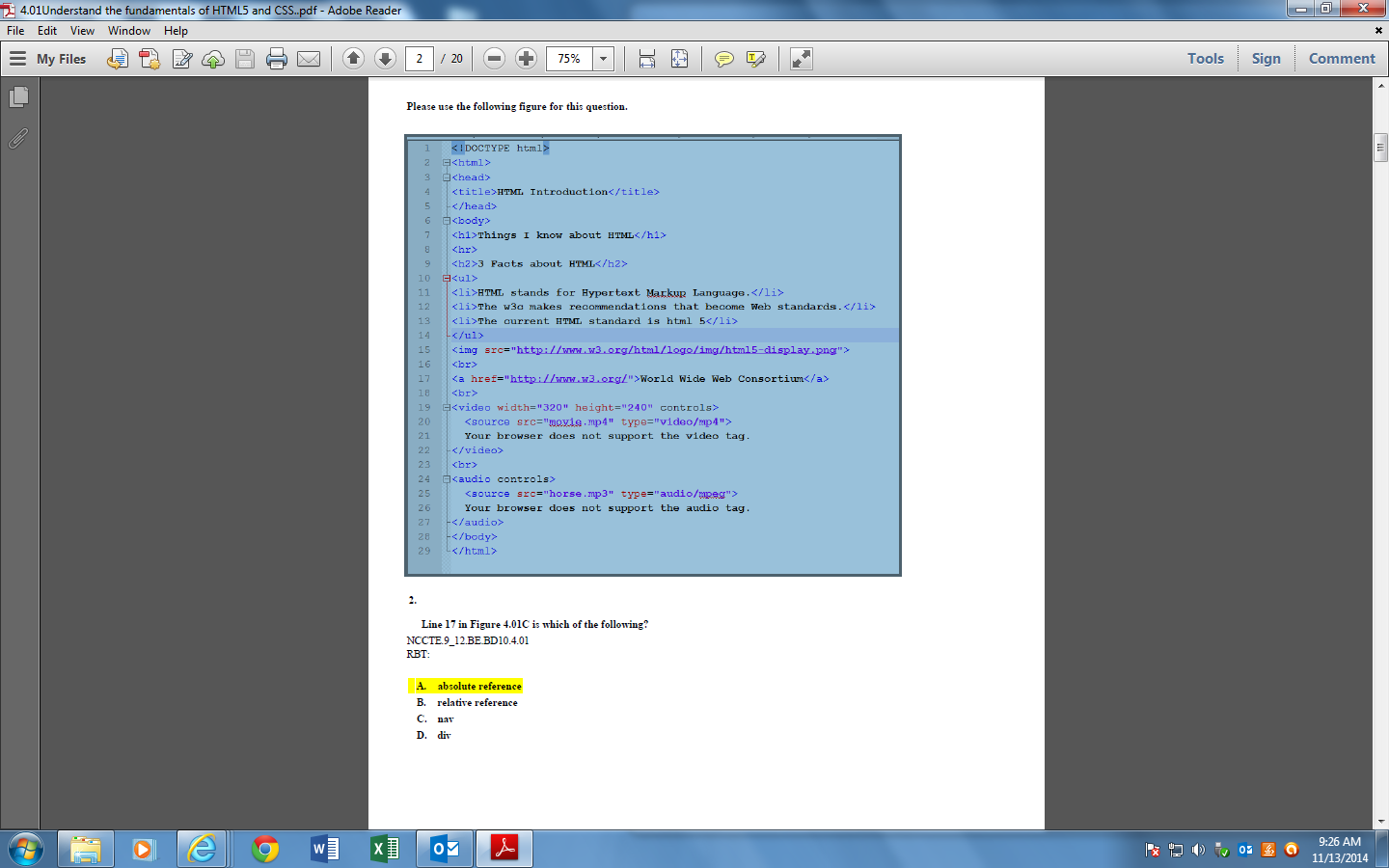Add a sticky note comment
Screen dimensions: 1389x868
723,59
